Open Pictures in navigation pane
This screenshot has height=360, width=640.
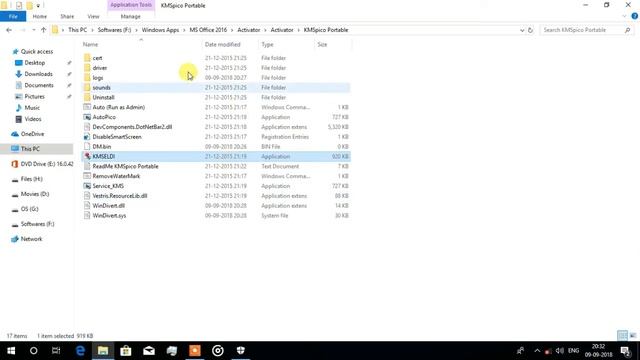[x=34, y=96]
